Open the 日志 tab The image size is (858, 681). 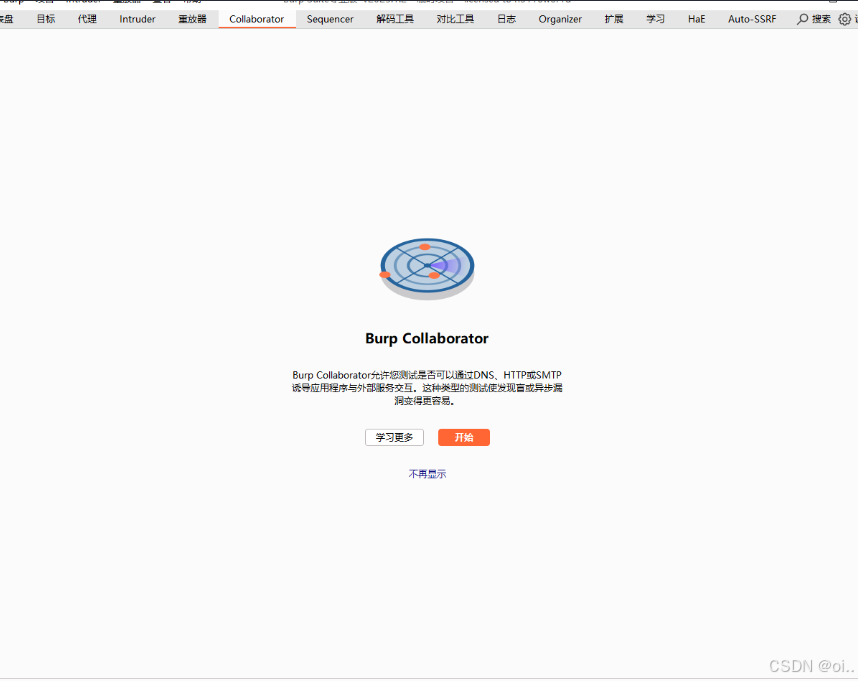(507, 19)
